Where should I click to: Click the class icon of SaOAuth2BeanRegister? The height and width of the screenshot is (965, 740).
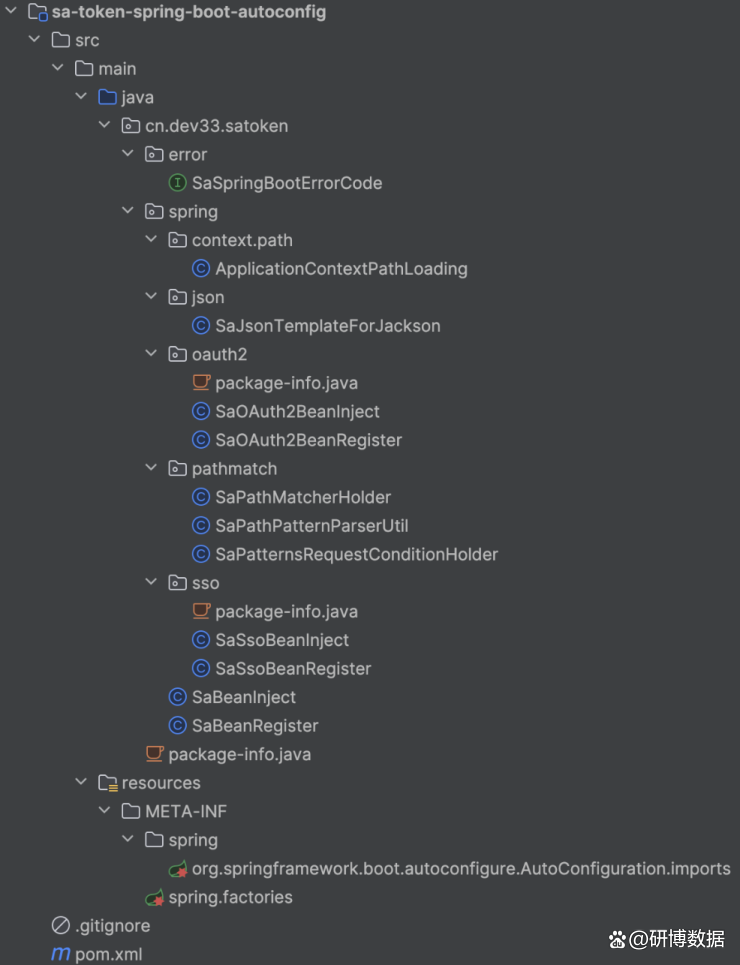tap(201, 440)
